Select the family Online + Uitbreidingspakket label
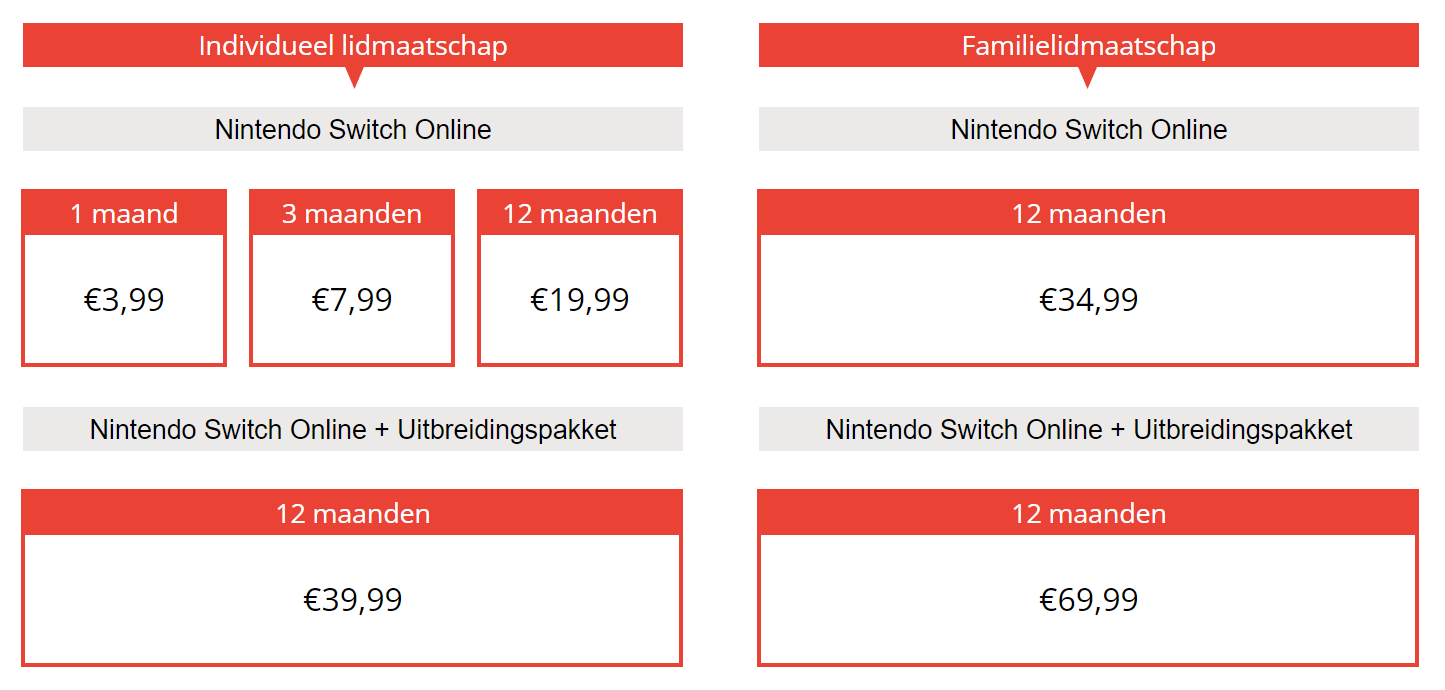Screen dimensions: 1445x690 [1088, 429]
